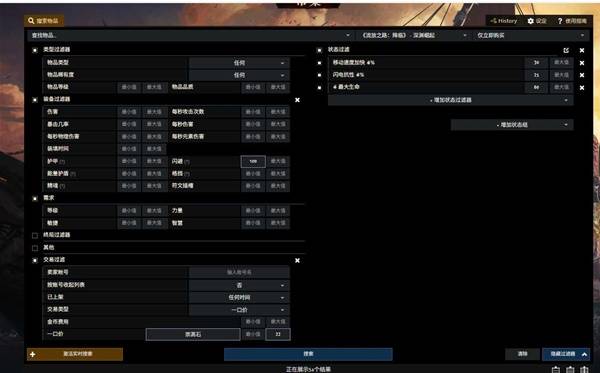Viewport: 600px width, 373px height.
Task: Open the 已上架 time dropdown
Action: (239, 298)
